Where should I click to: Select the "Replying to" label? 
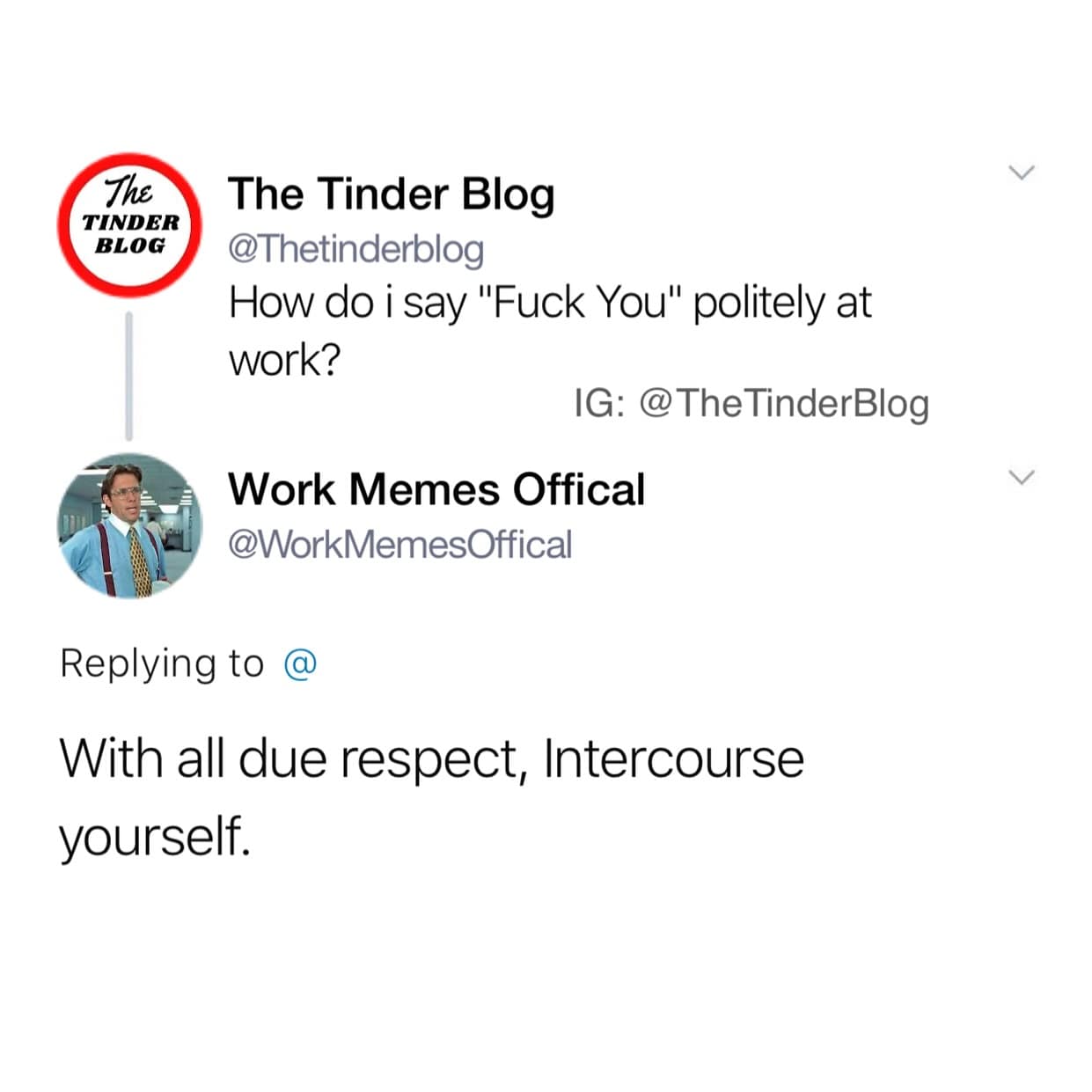click(162, 663)
